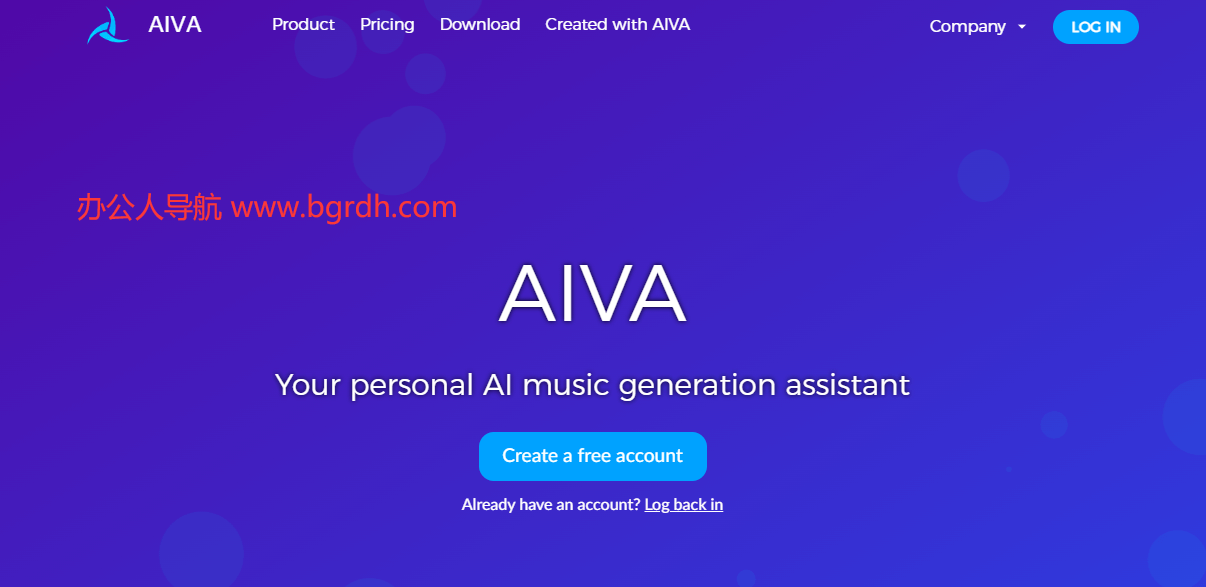The width and height of the screenshot is (1206, 587).
Task: Click the small bubble under Download link
Action: pos(425,74)
